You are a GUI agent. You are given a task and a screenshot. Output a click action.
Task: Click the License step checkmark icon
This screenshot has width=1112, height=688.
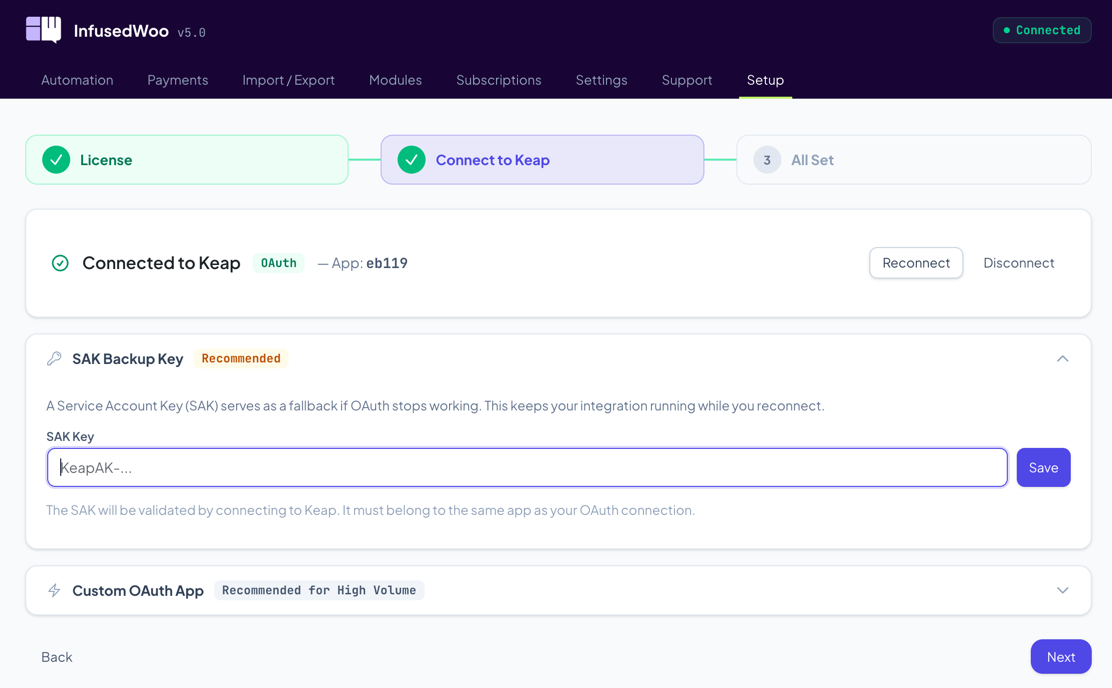point(56,160)
